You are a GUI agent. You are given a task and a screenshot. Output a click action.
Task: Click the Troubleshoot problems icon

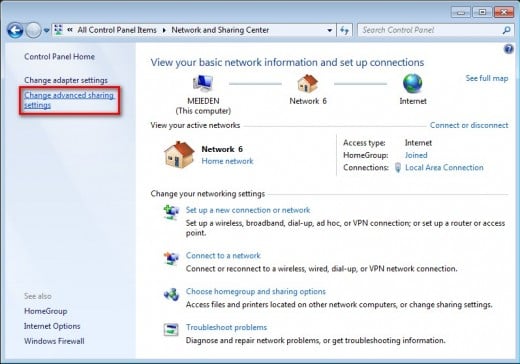pyautogui.click(x=171, y=330)
